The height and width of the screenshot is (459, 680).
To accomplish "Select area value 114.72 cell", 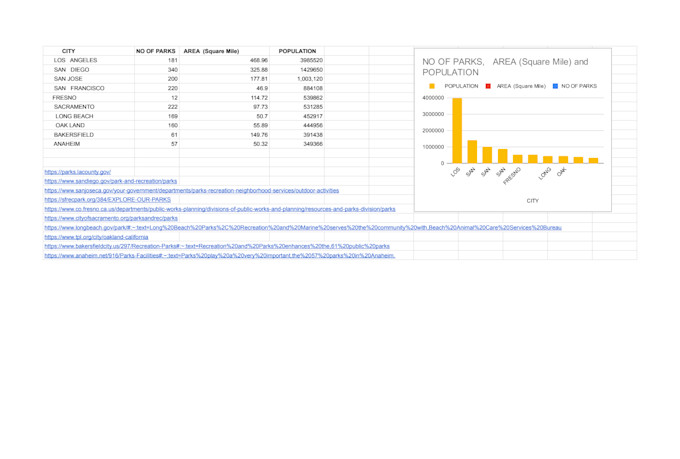I will point(224,98).
